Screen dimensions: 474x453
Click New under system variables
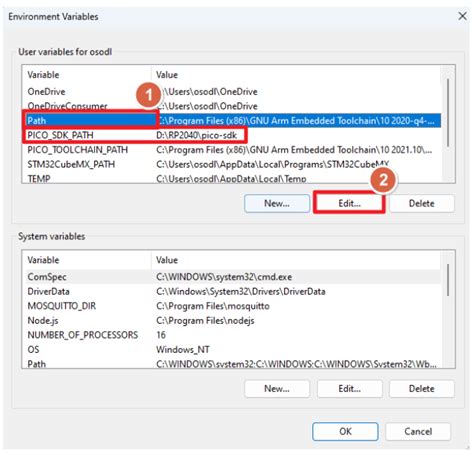tap(277, 389)
